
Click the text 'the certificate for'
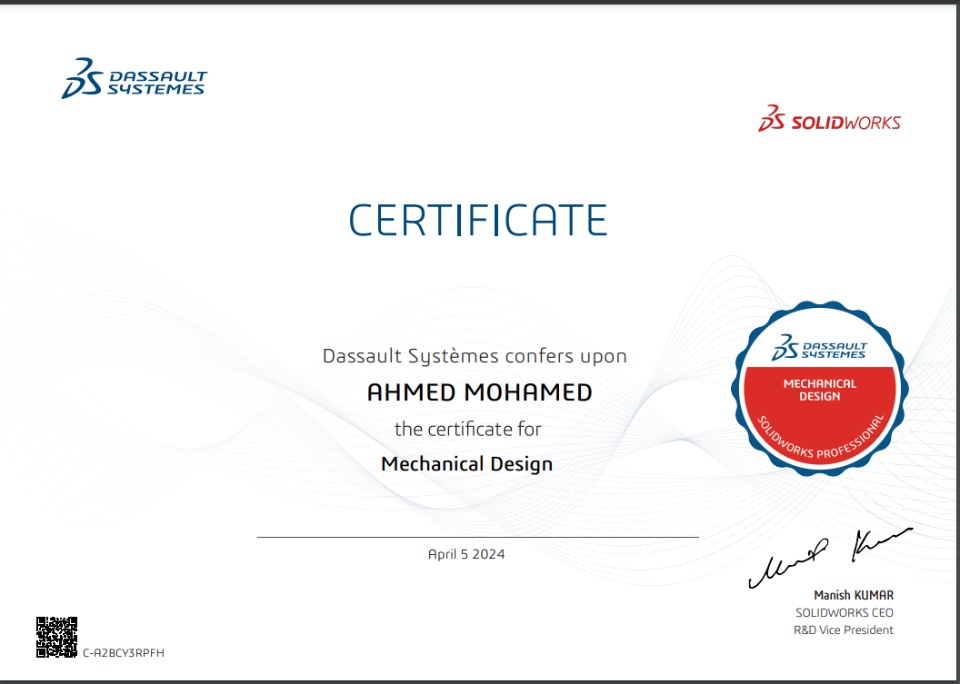pos(468,429)
